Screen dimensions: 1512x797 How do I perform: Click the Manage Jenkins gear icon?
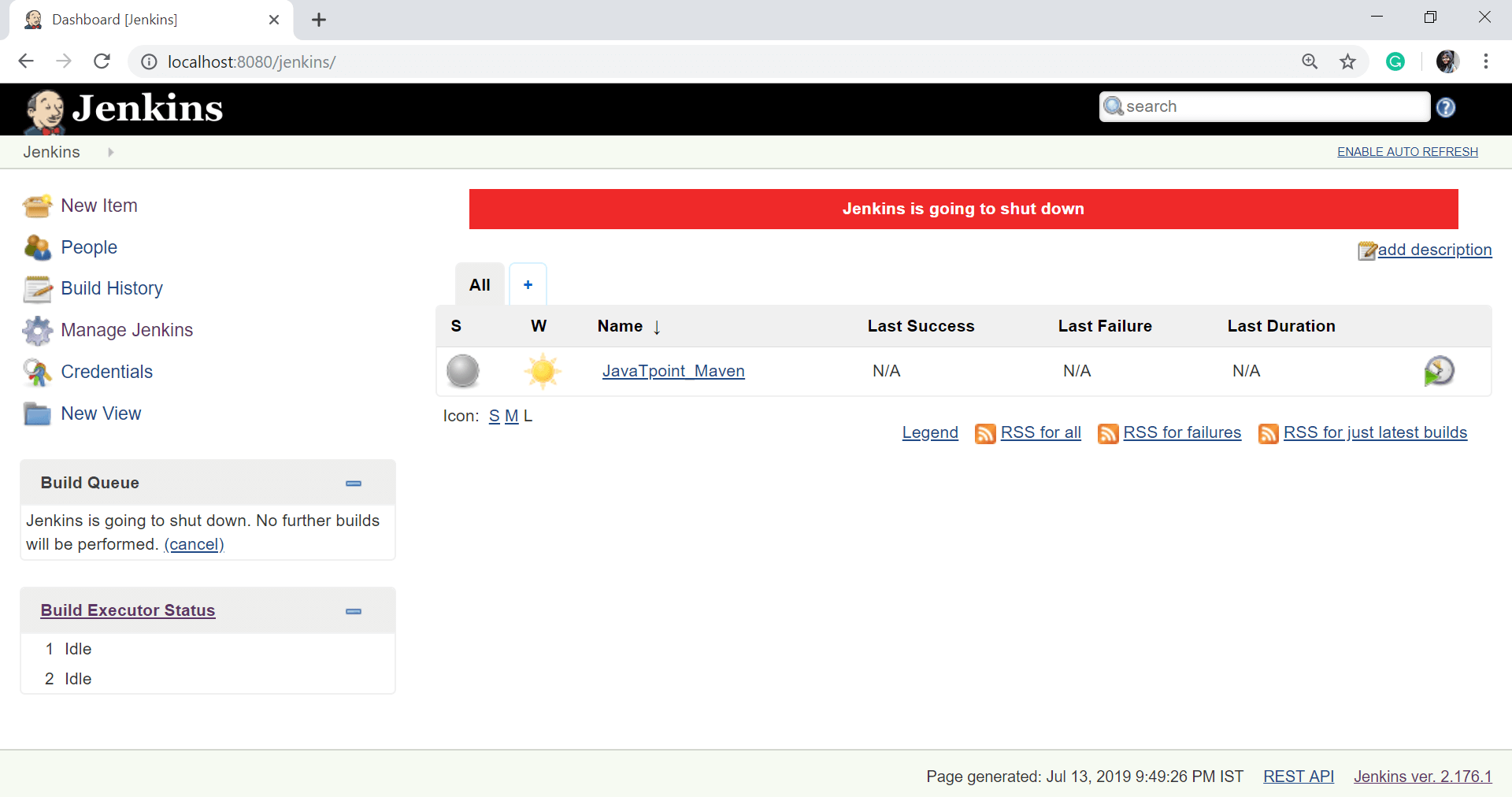pos(37,331)
